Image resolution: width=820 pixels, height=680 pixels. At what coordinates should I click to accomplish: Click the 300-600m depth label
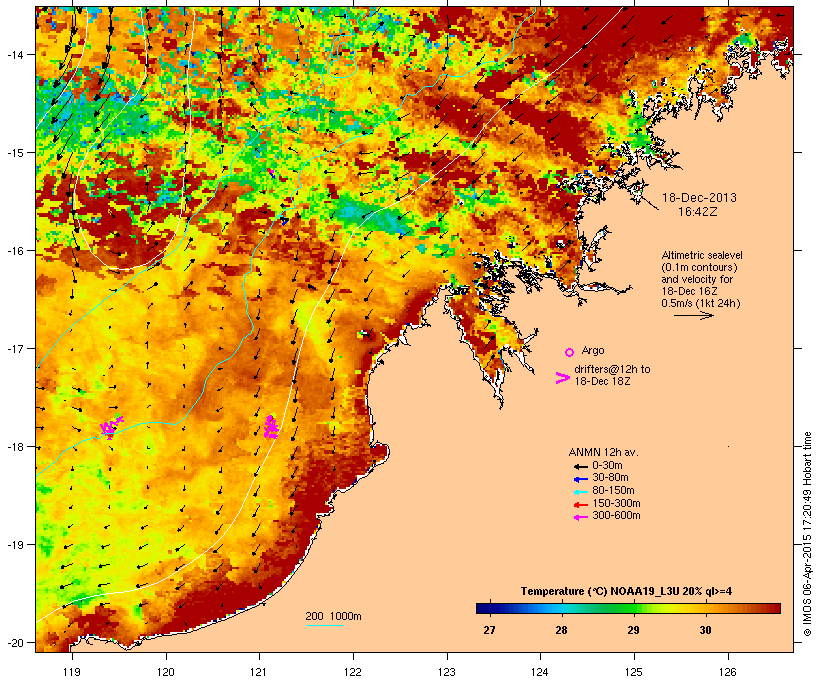[x=616, y=516]
